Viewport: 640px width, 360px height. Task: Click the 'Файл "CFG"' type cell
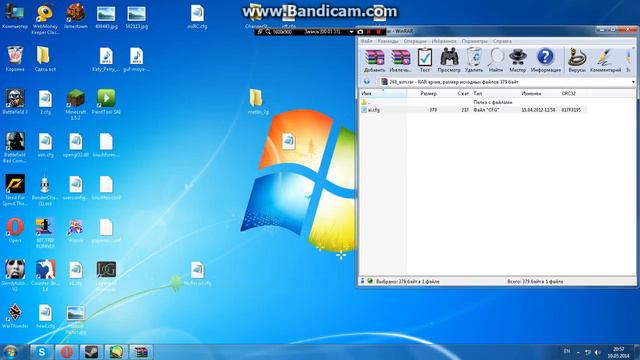pyautogui.click(x=486, y=110)
